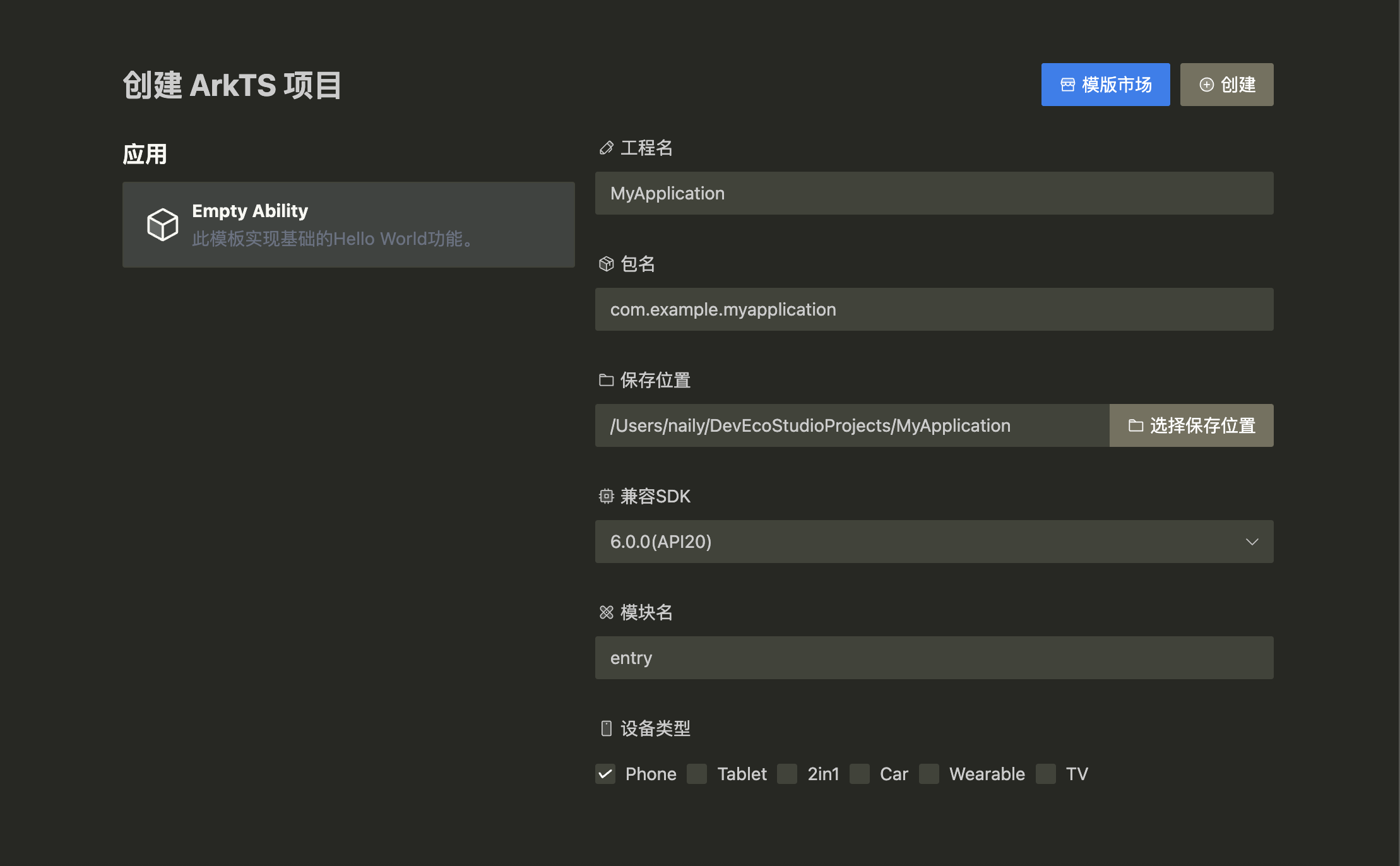This screenshot has width=1400, height=866.
Task: Click the plus icon inside 创建 button
Action: (x=1207, y=85)
